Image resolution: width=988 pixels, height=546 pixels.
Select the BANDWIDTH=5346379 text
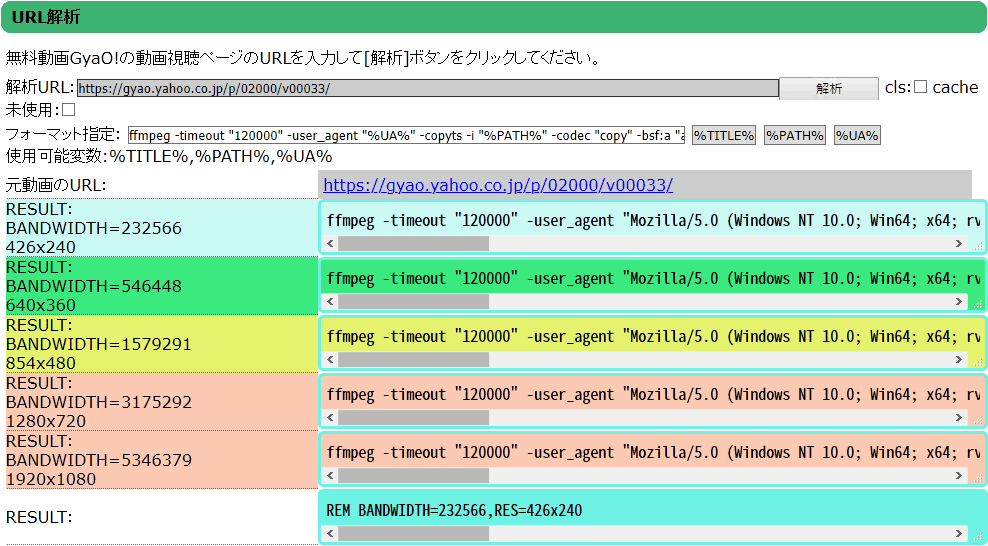(99, 460)
